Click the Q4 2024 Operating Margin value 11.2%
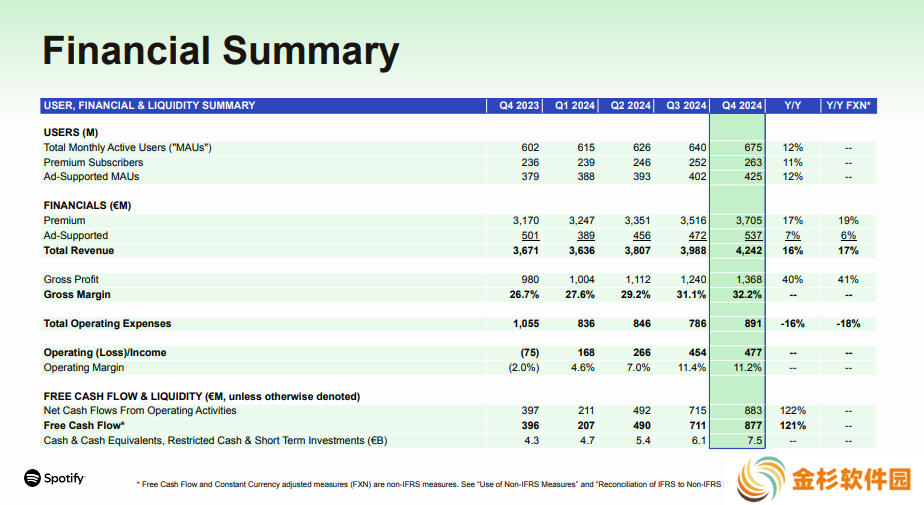Viewport: 924px width, 505px height. pyautogui.click(x=747, y=367)
